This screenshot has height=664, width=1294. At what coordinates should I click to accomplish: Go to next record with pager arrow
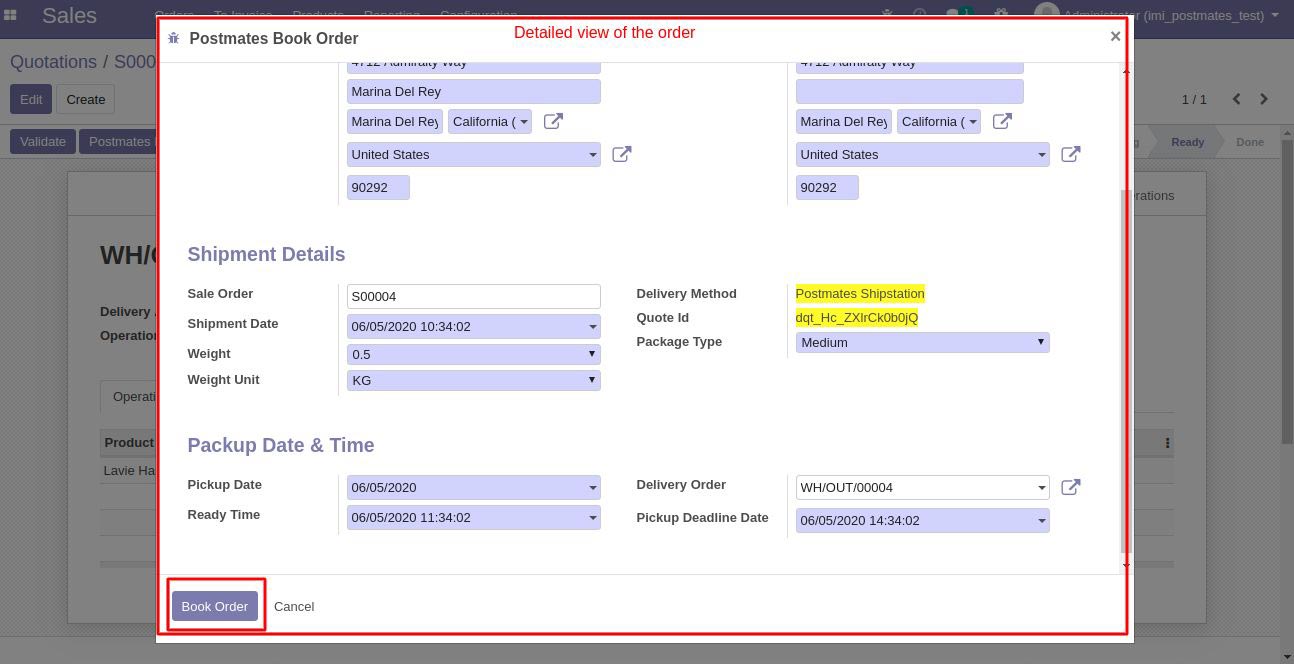tap(1264, 99)
